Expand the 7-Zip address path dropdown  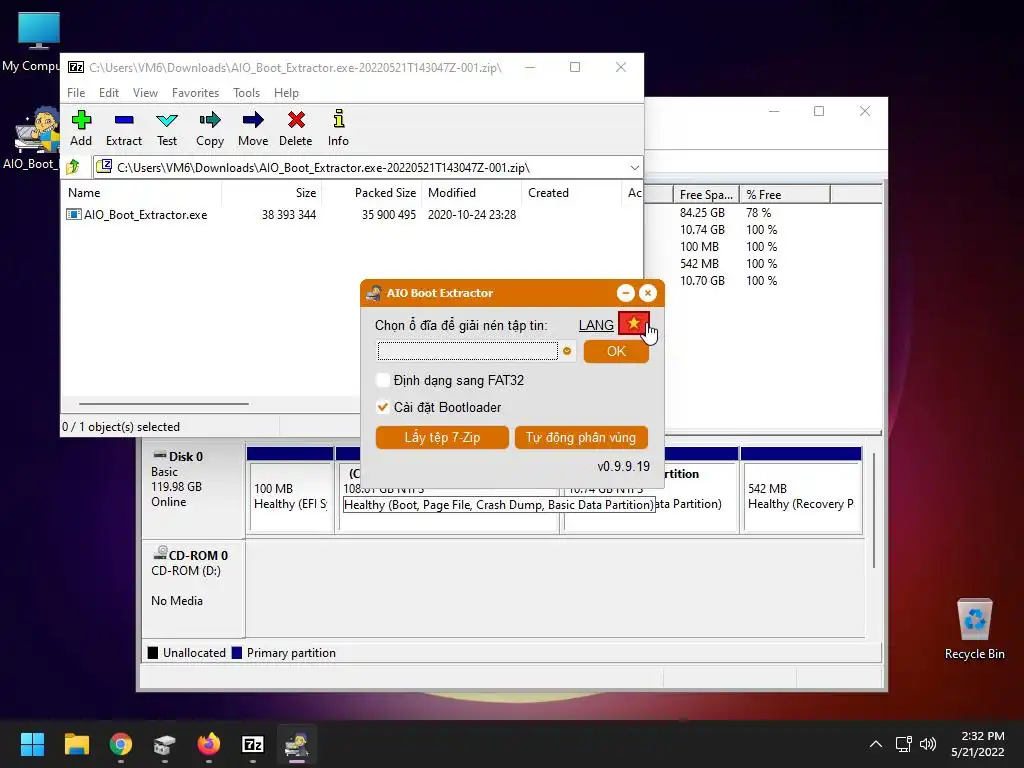(634, 168)
